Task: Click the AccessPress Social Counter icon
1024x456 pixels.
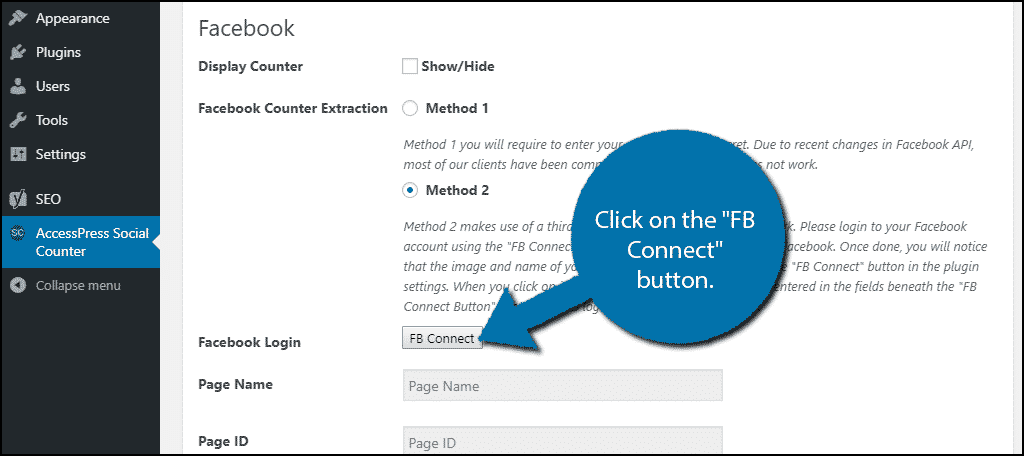Action: pyautogui.click(x=18, y=234)
